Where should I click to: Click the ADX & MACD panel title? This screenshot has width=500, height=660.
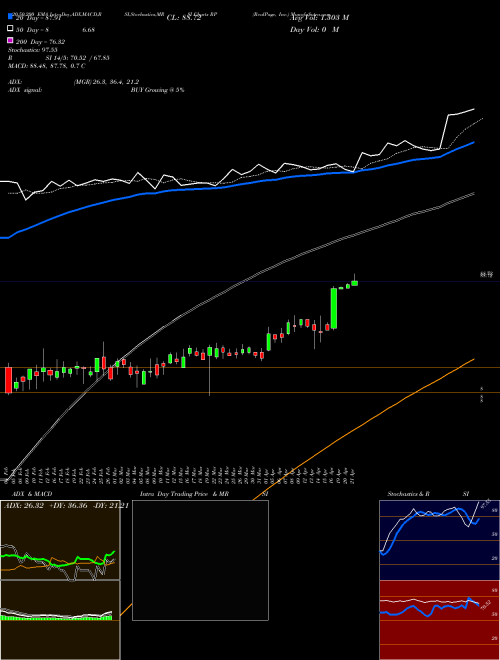point(32,494)
